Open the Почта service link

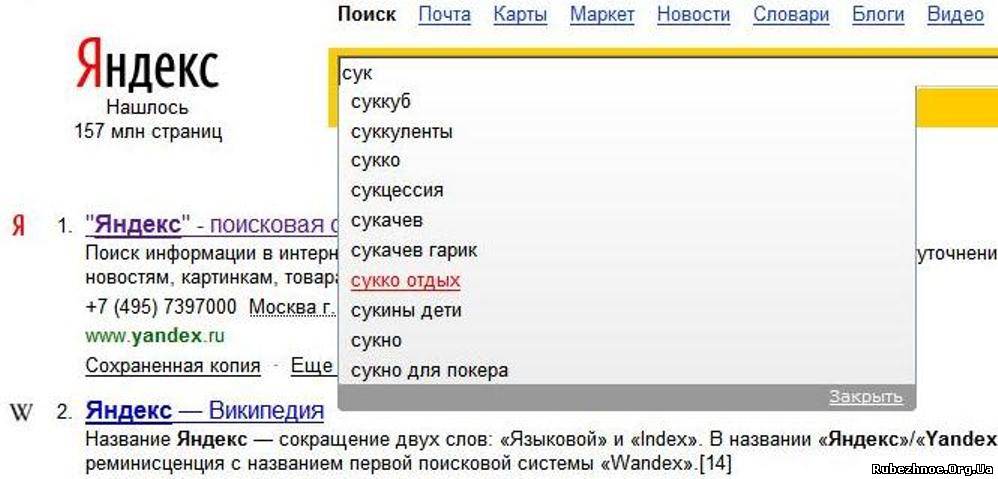click(444, 14)
